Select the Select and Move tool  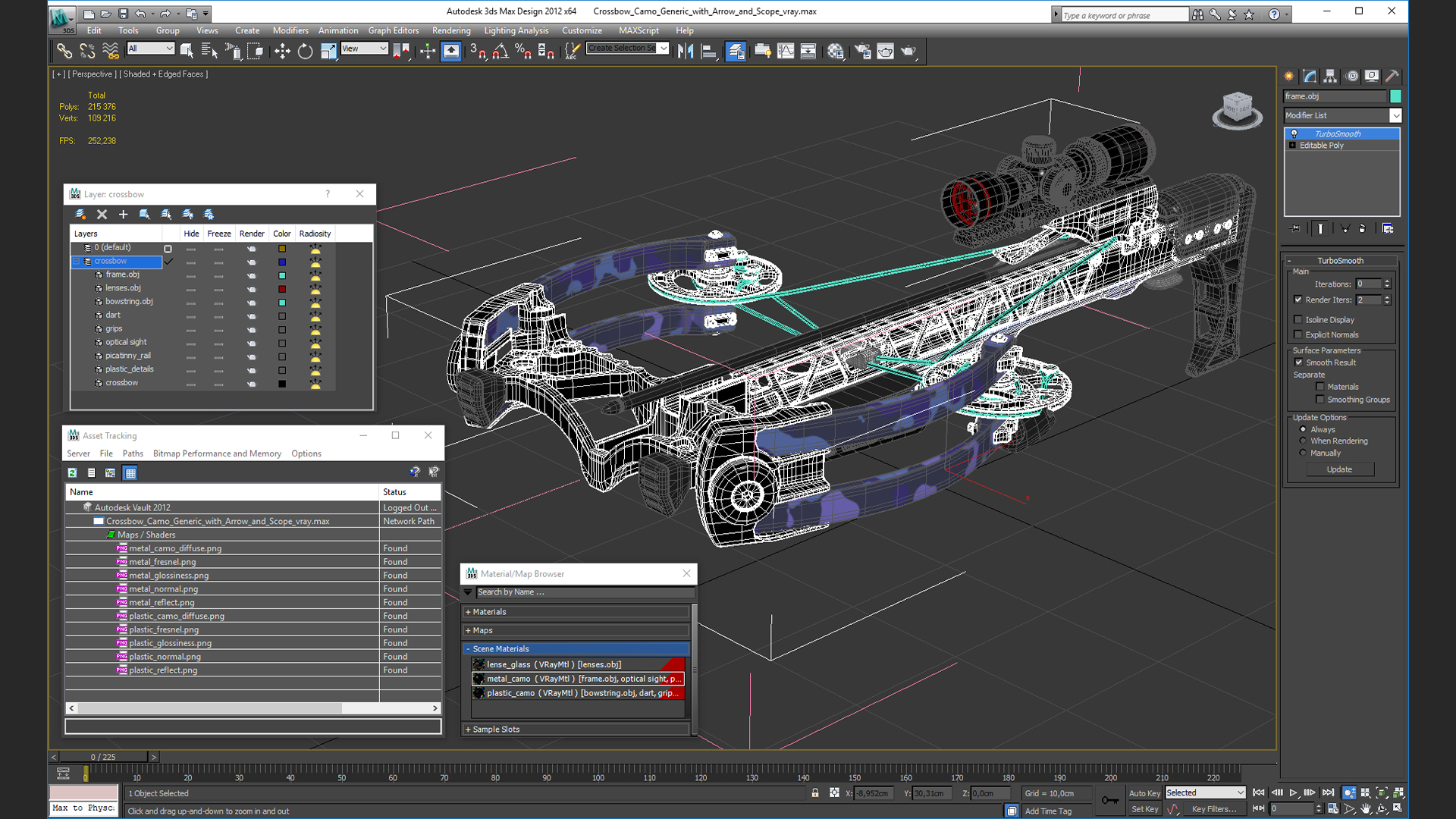[x=282, y=51]
